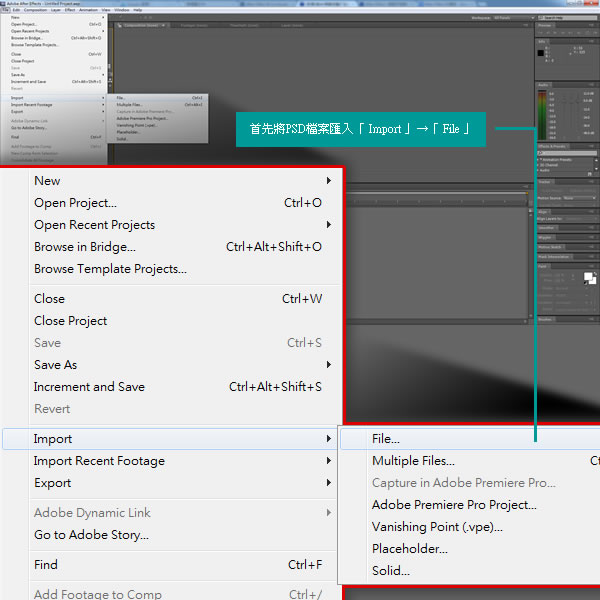
Task: Expand the Open Recent Projects arrow in the enlarged menu
Action: [329, 225]
